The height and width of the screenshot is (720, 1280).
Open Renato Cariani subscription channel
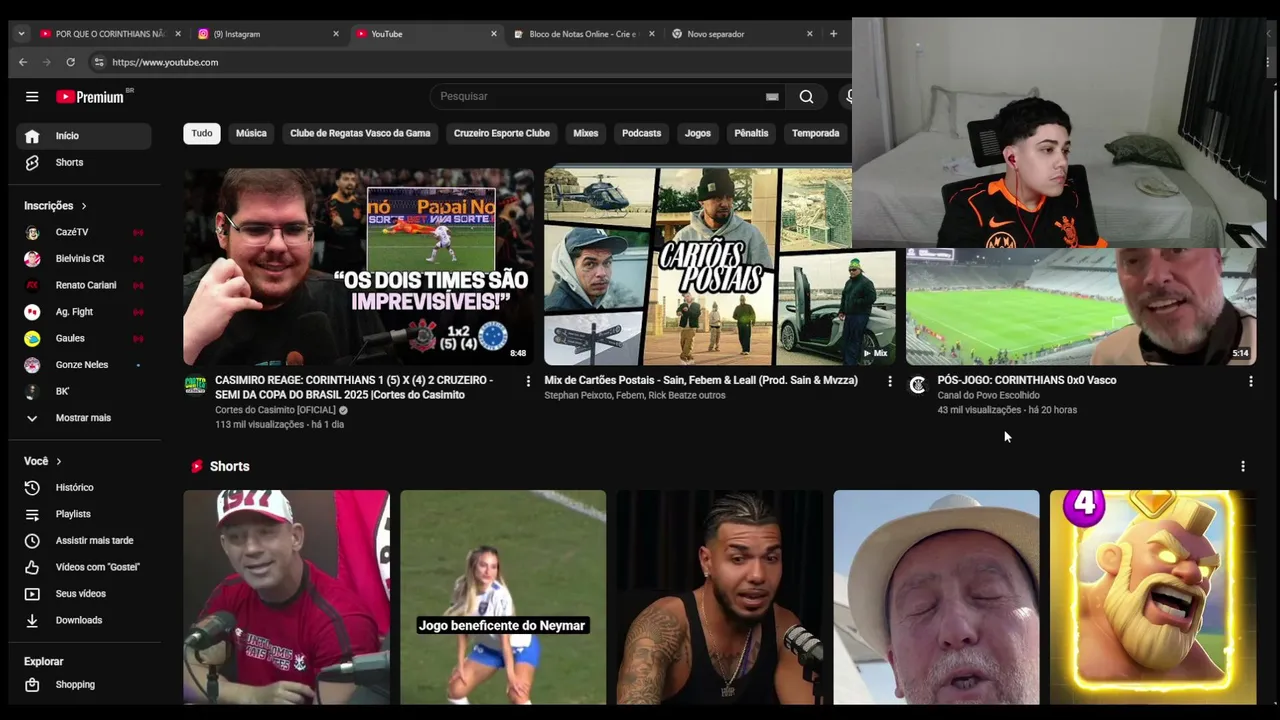[x=84, y=285]
